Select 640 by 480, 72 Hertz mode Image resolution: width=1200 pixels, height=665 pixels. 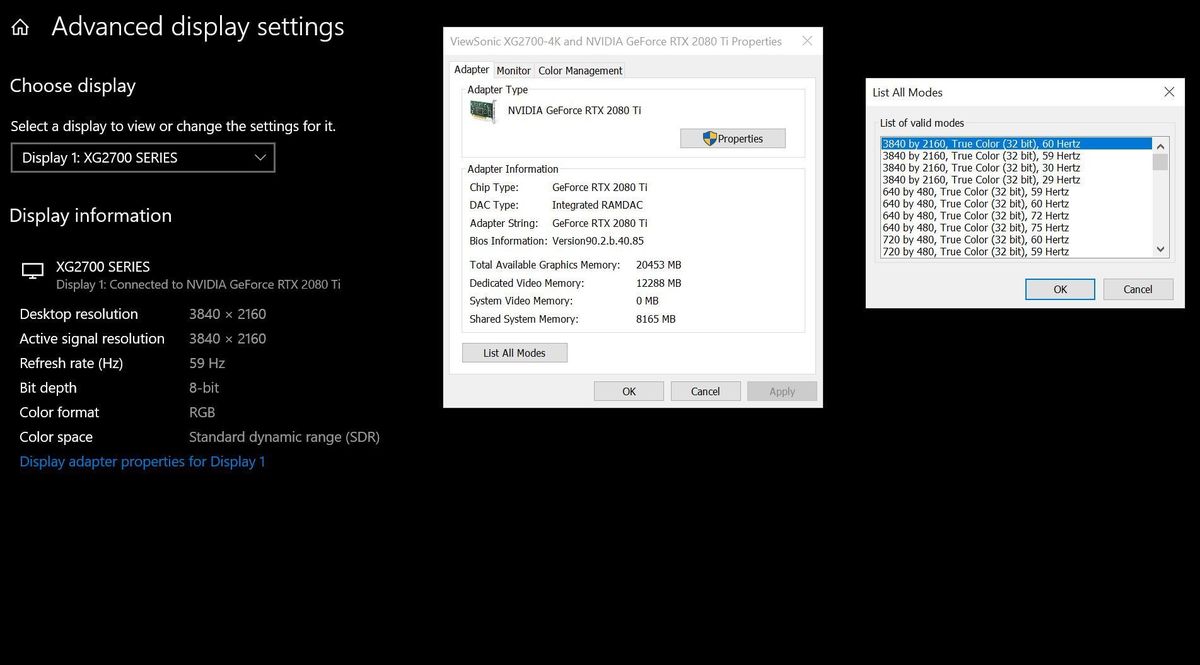point(1016,216)
